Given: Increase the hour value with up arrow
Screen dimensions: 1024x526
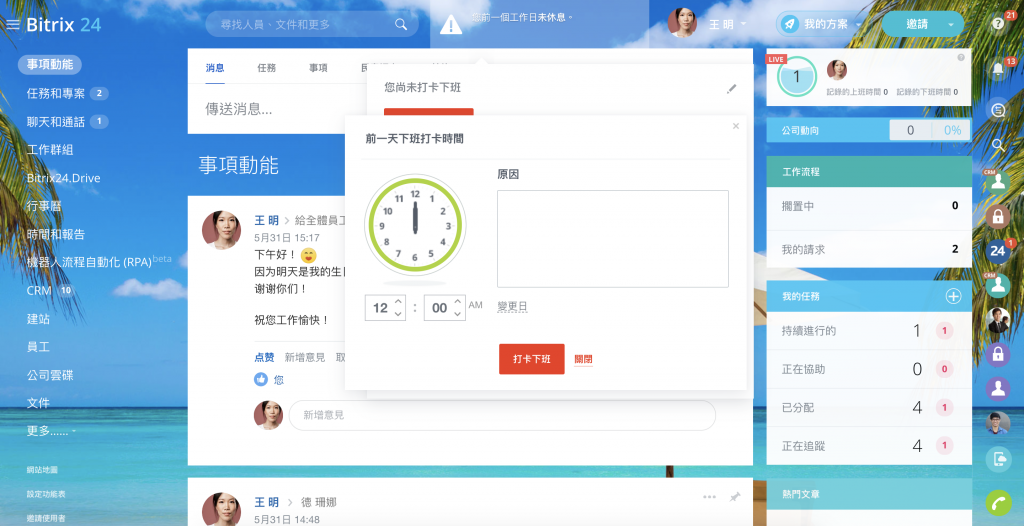Looking at the screenshot, I should (x=398, y=301).
